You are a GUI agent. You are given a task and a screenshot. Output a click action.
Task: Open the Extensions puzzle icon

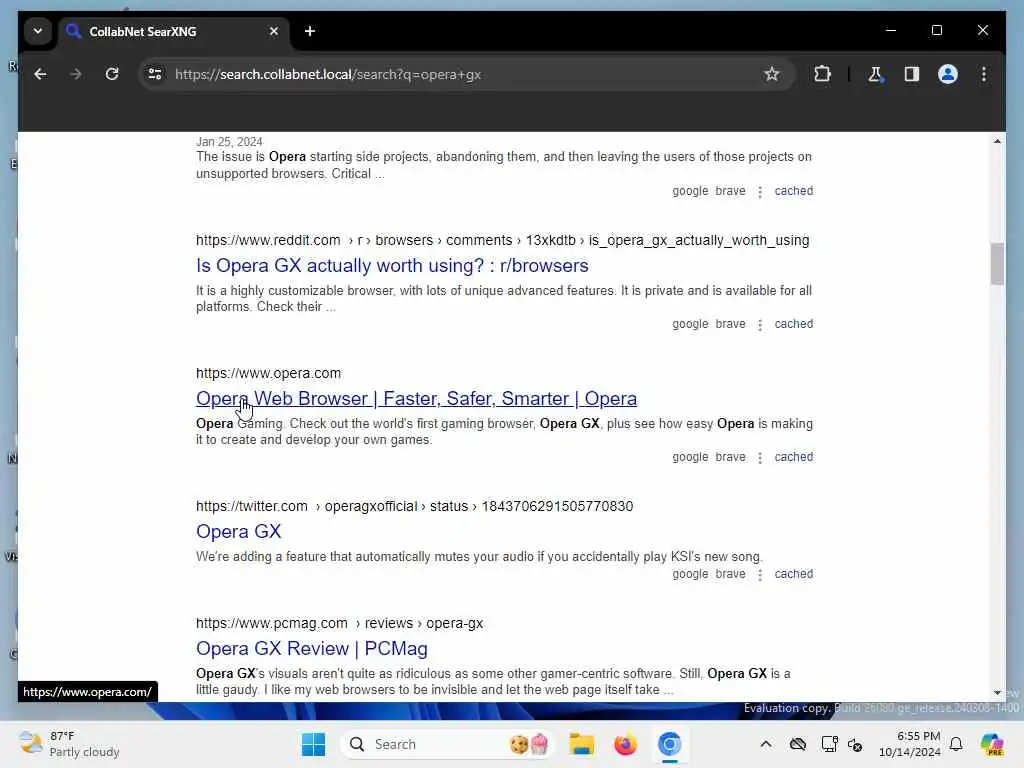tap(822, 74)
